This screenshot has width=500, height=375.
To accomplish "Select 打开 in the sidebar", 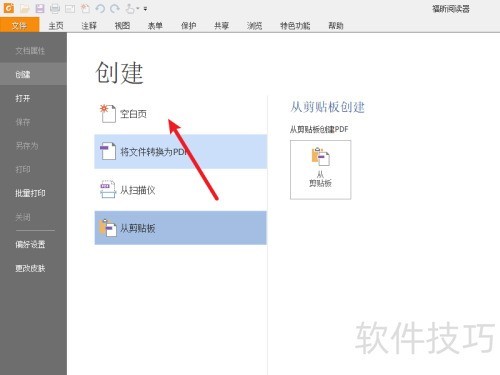I will point(33,98).
